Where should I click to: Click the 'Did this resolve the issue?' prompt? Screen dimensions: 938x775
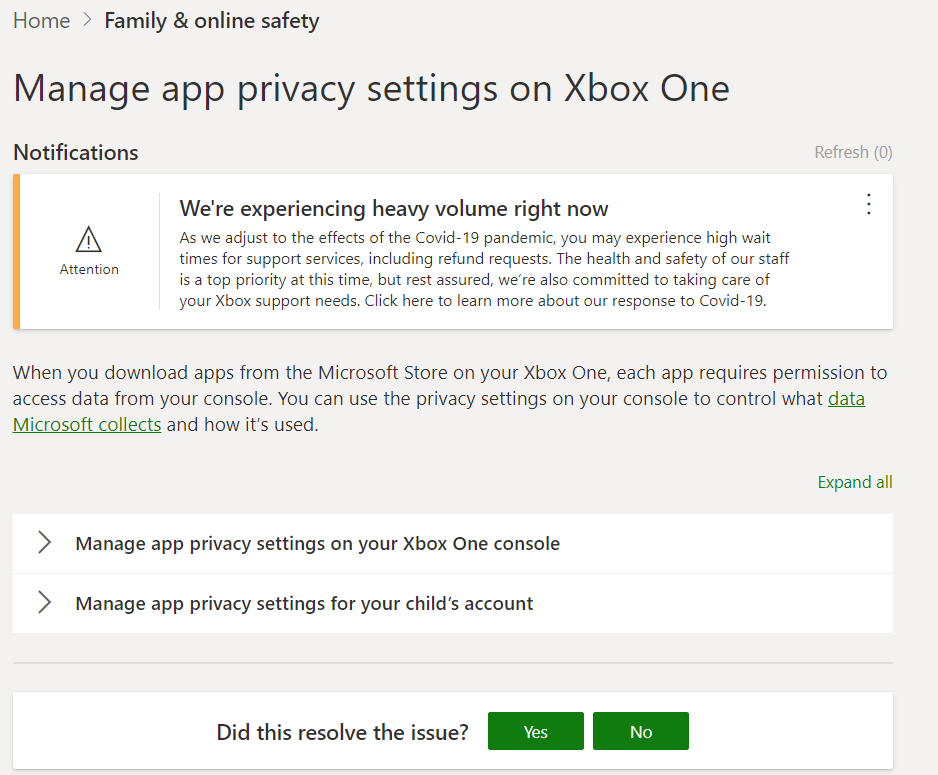pyautogui.click(x=343, y=732)
